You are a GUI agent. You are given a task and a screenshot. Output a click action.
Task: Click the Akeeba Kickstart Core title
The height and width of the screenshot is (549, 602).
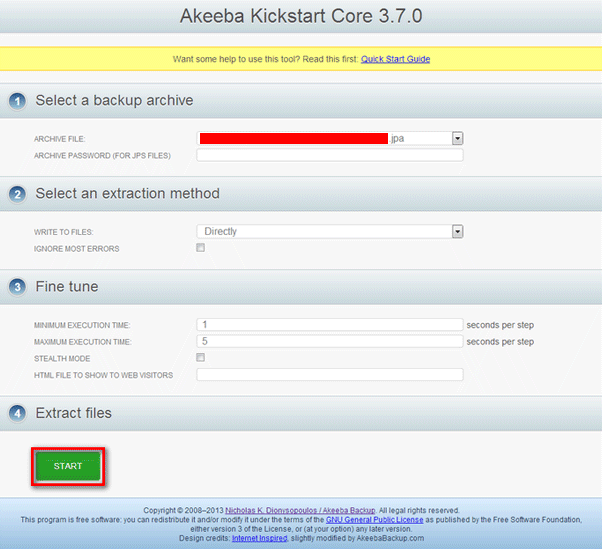(x=300, y=17)
